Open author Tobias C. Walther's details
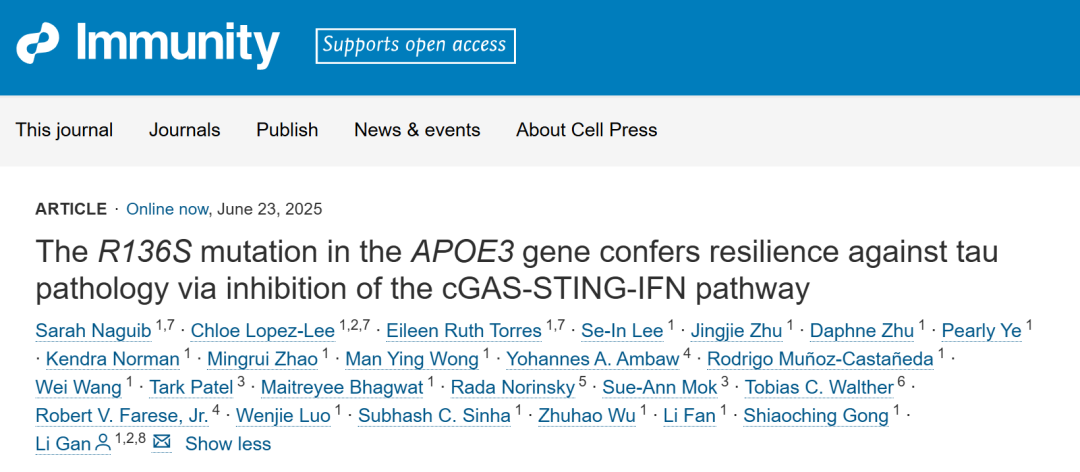Screen dimensions: 1080x472 pyautogui.click(x=819, y=387)
